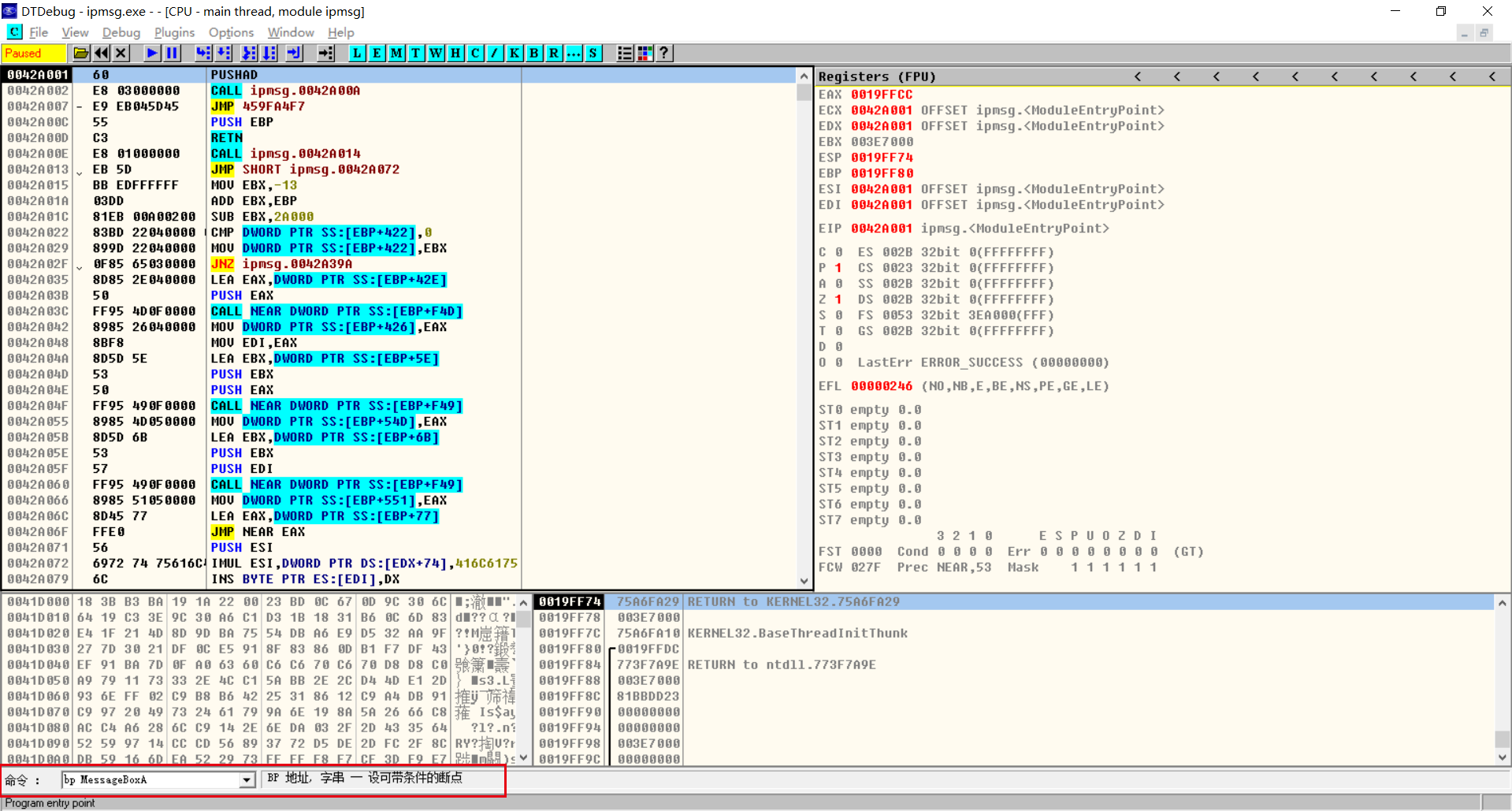Screen dimensions: 1512x811
Task: Click the Step over toolbar icon
Action: click(224, 53)
